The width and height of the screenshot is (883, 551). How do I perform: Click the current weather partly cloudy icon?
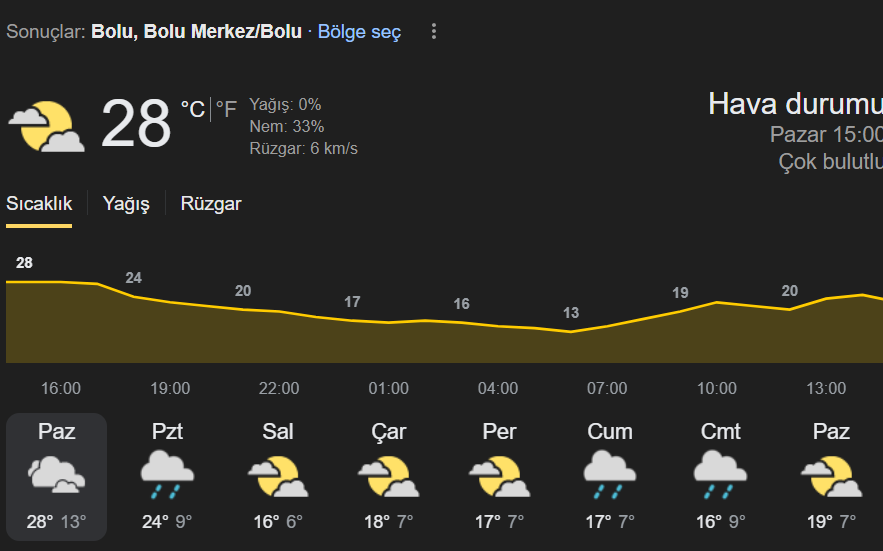pyautogui.click(x=46, y=126)
